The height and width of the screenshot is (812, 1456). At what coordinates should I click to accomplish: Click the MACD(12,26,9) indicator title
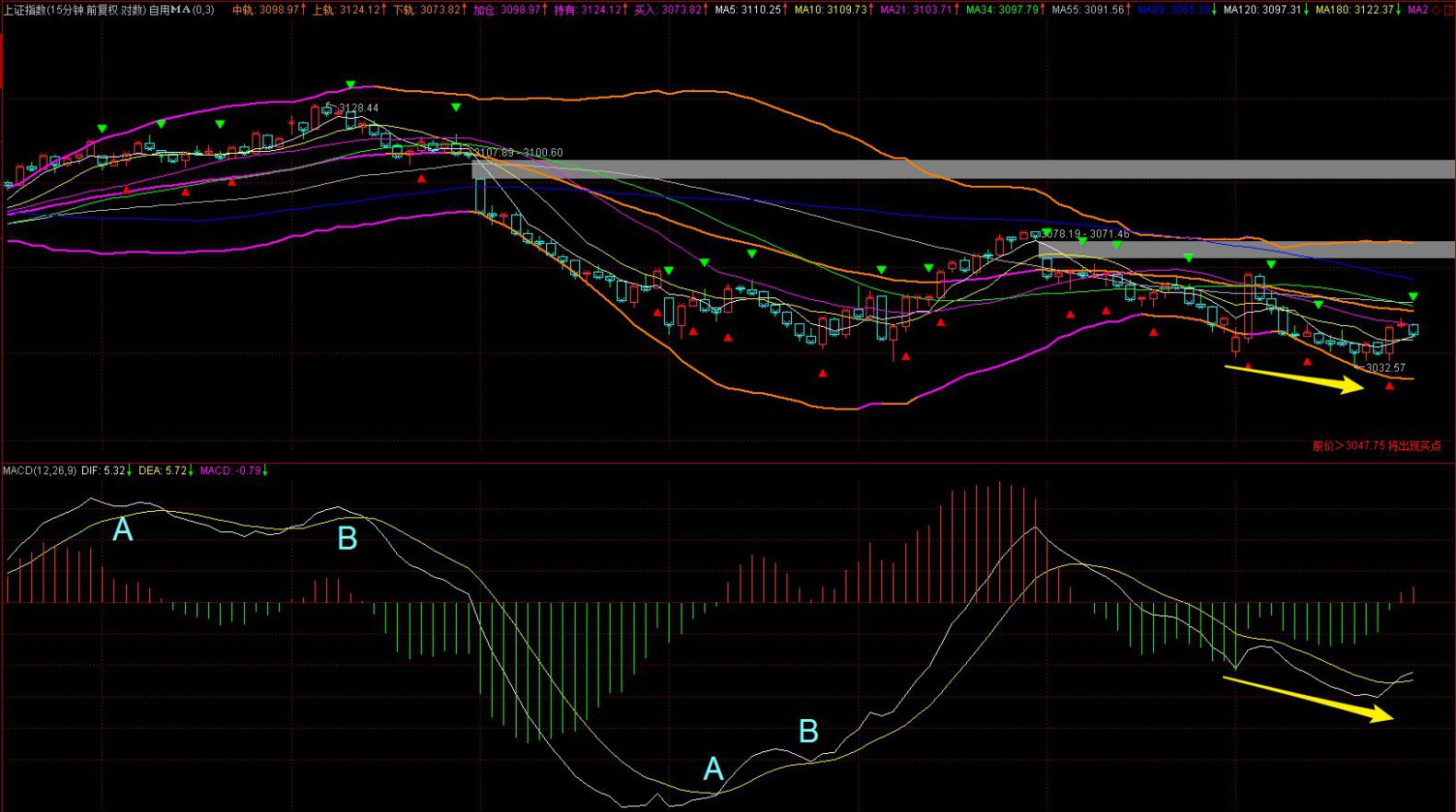(40, 470)
